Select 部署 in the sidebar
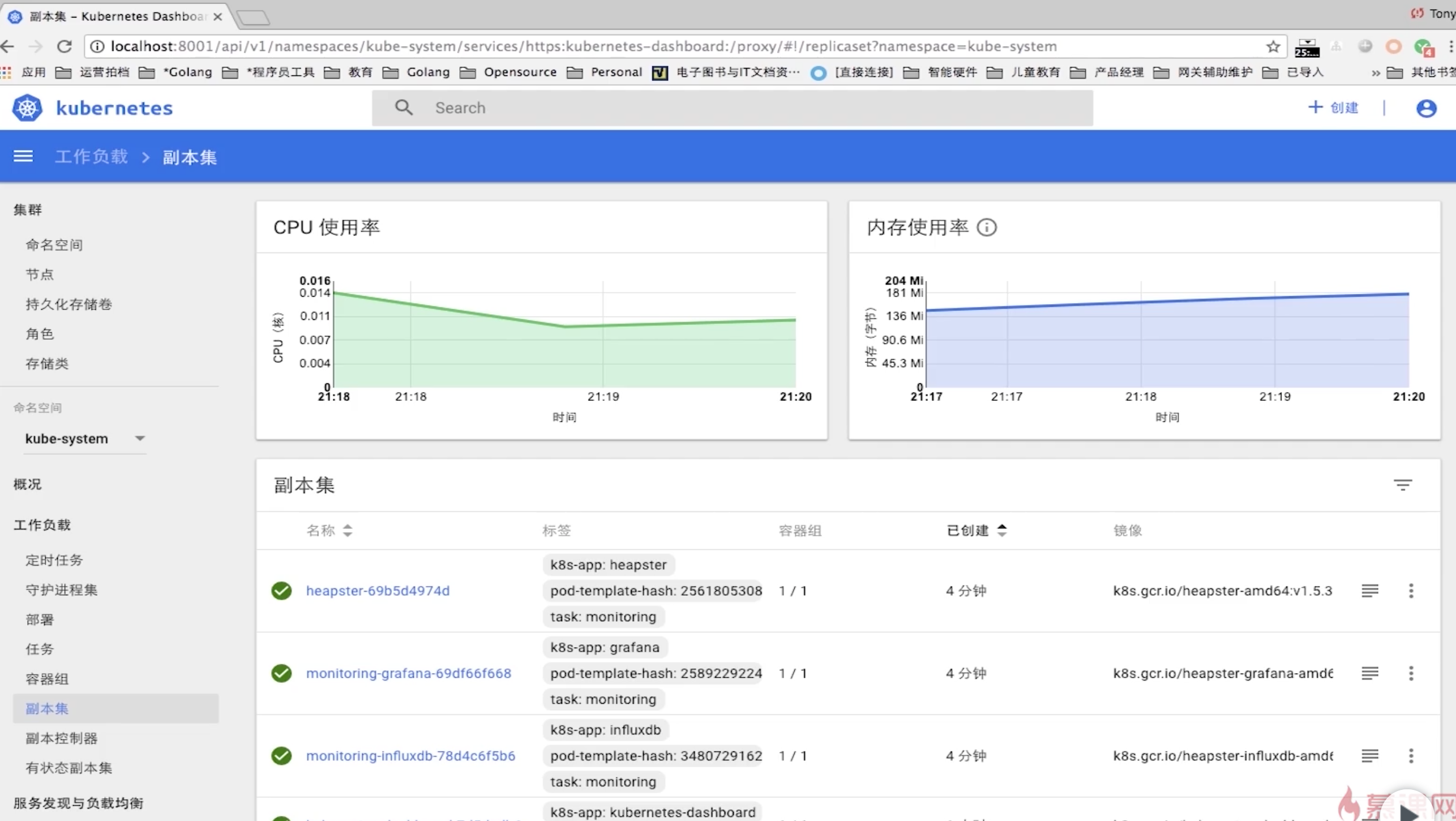 coord(40,619)
